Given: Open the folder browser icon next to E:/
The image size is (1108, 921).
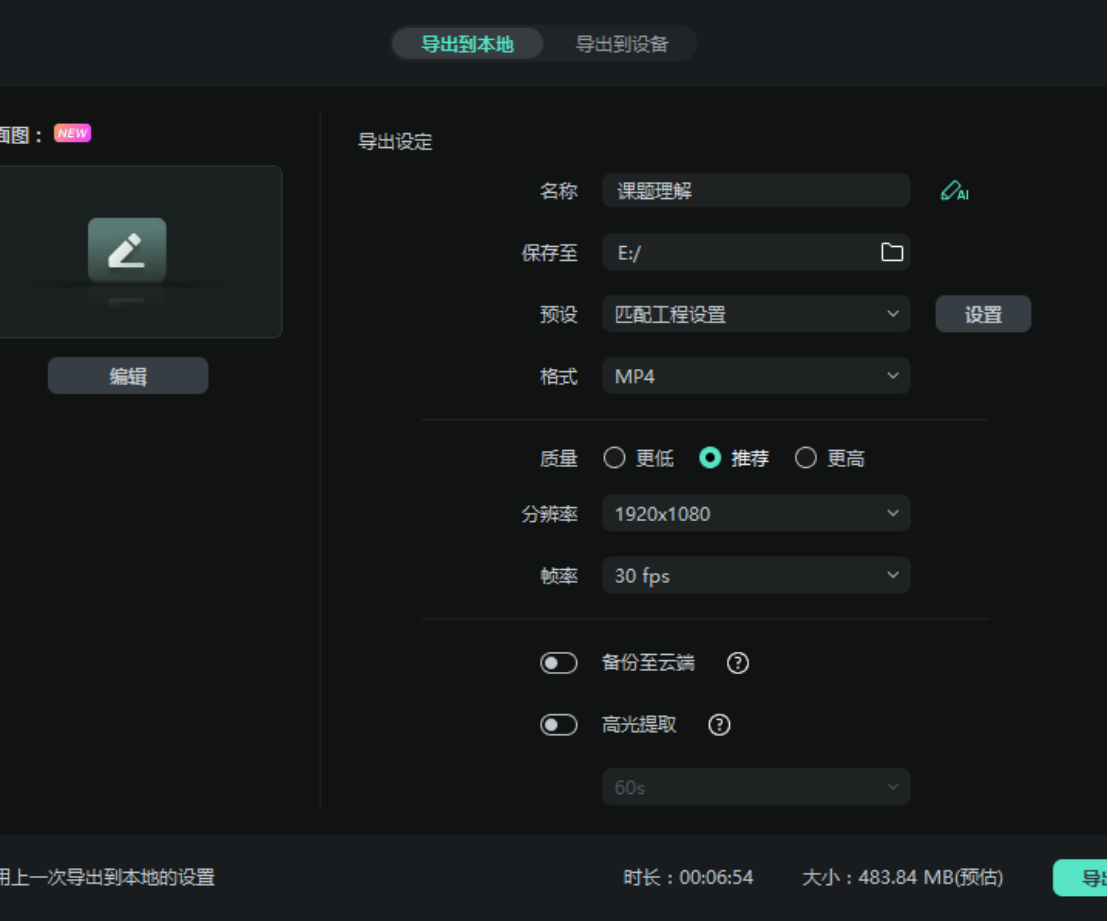Looking at the screenshot, I should click(890, 252).
